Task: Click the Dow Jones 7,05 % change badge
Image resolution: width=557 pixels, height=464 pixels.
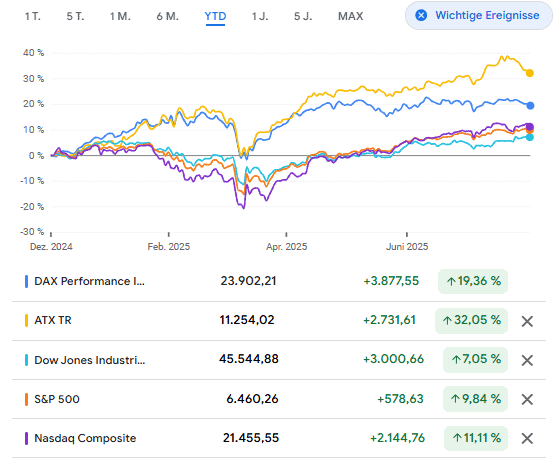Action: click(x=476, y=360)
